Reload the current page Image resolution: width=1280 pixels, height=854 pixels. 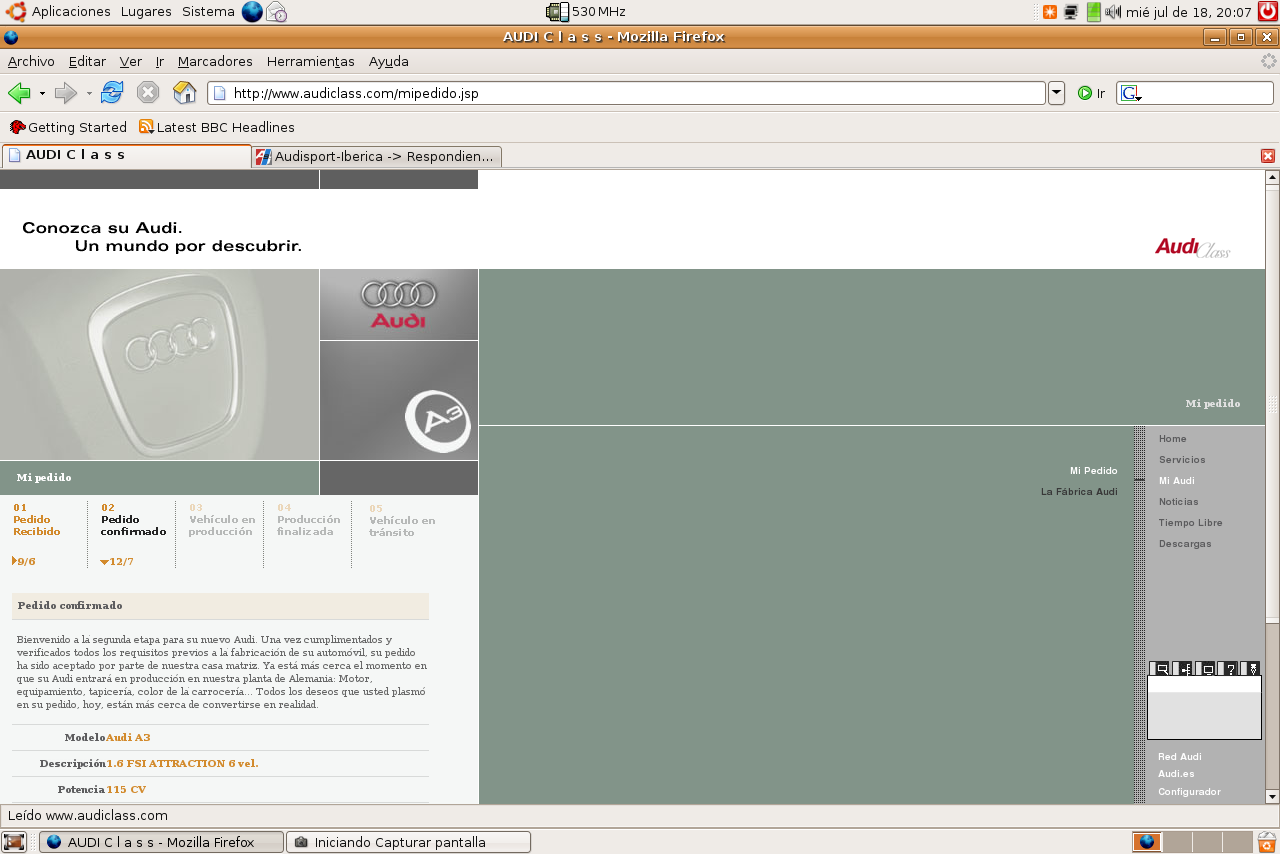coord(112,93)
